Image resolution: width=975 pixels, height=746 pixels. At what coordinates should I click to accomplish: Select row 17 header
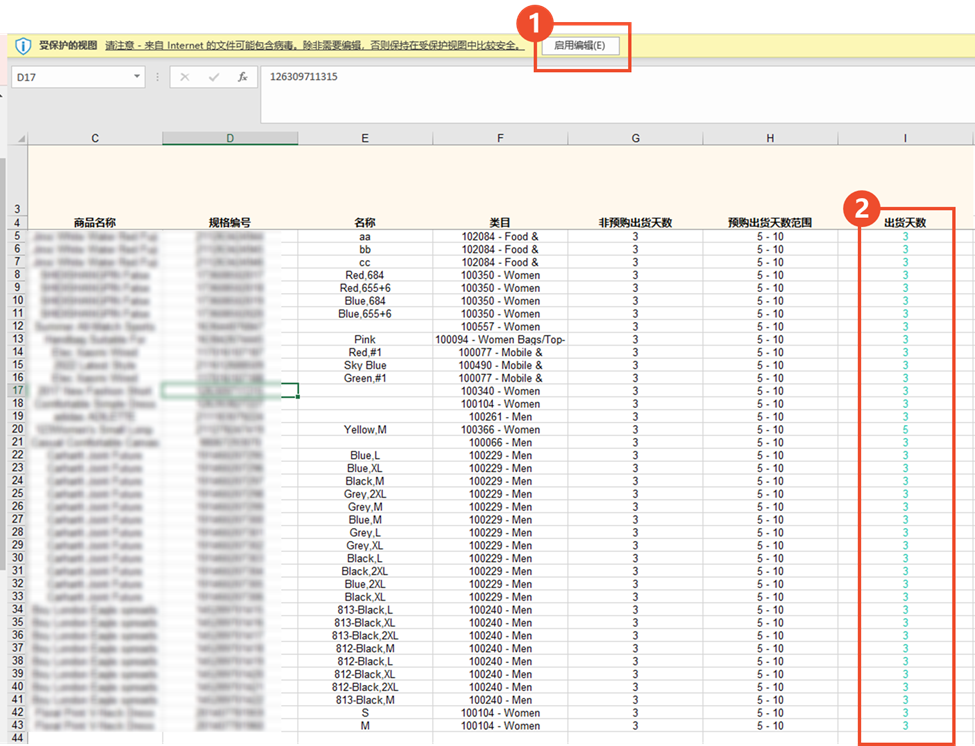point(17,391)
